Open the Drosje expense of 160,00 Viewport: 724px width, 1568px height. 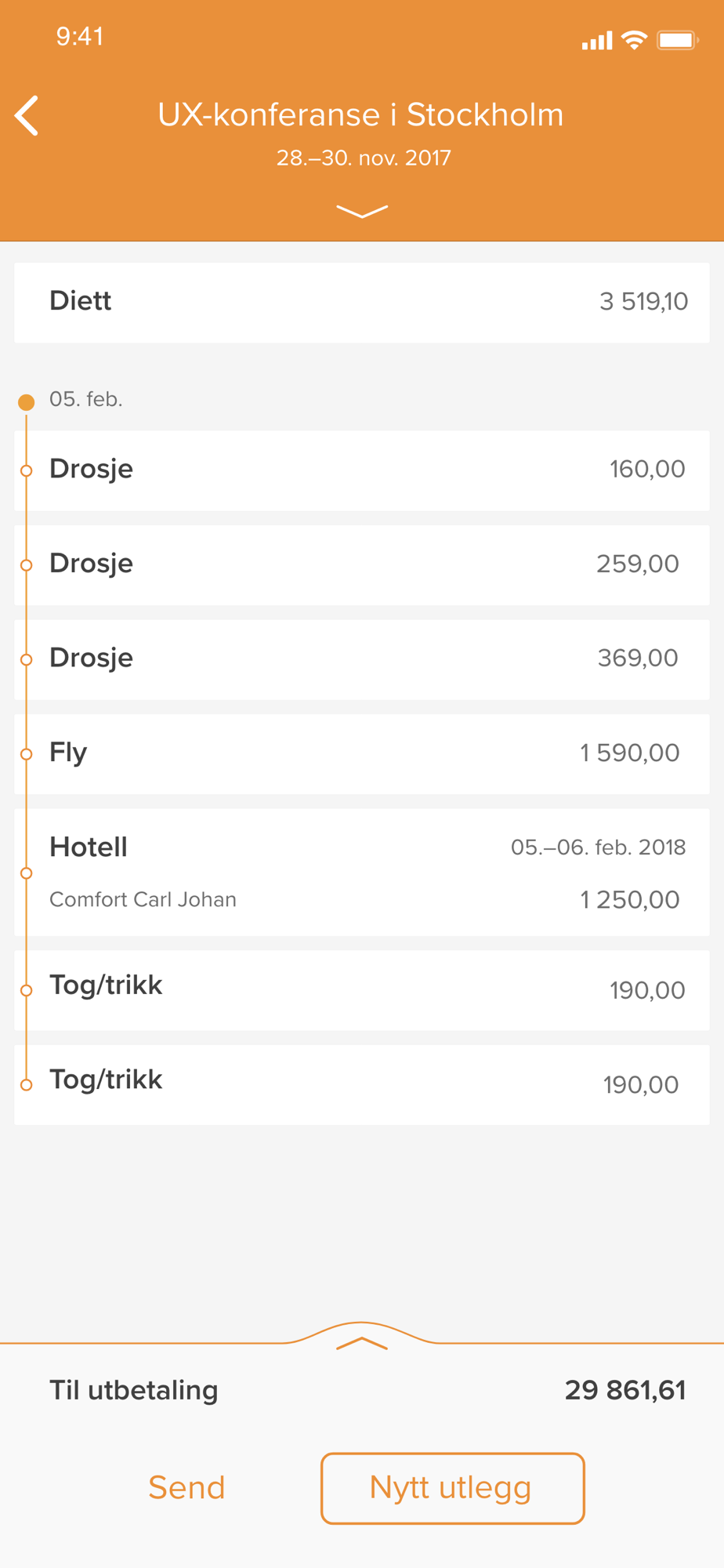tap(362, 470)
